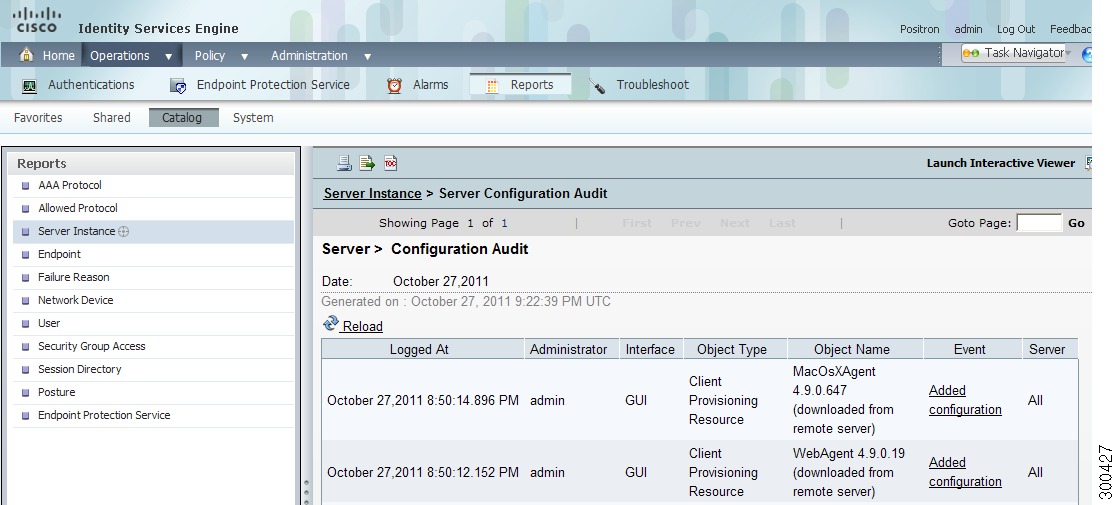Click the Logged At column header

click(x=423, y=349)
